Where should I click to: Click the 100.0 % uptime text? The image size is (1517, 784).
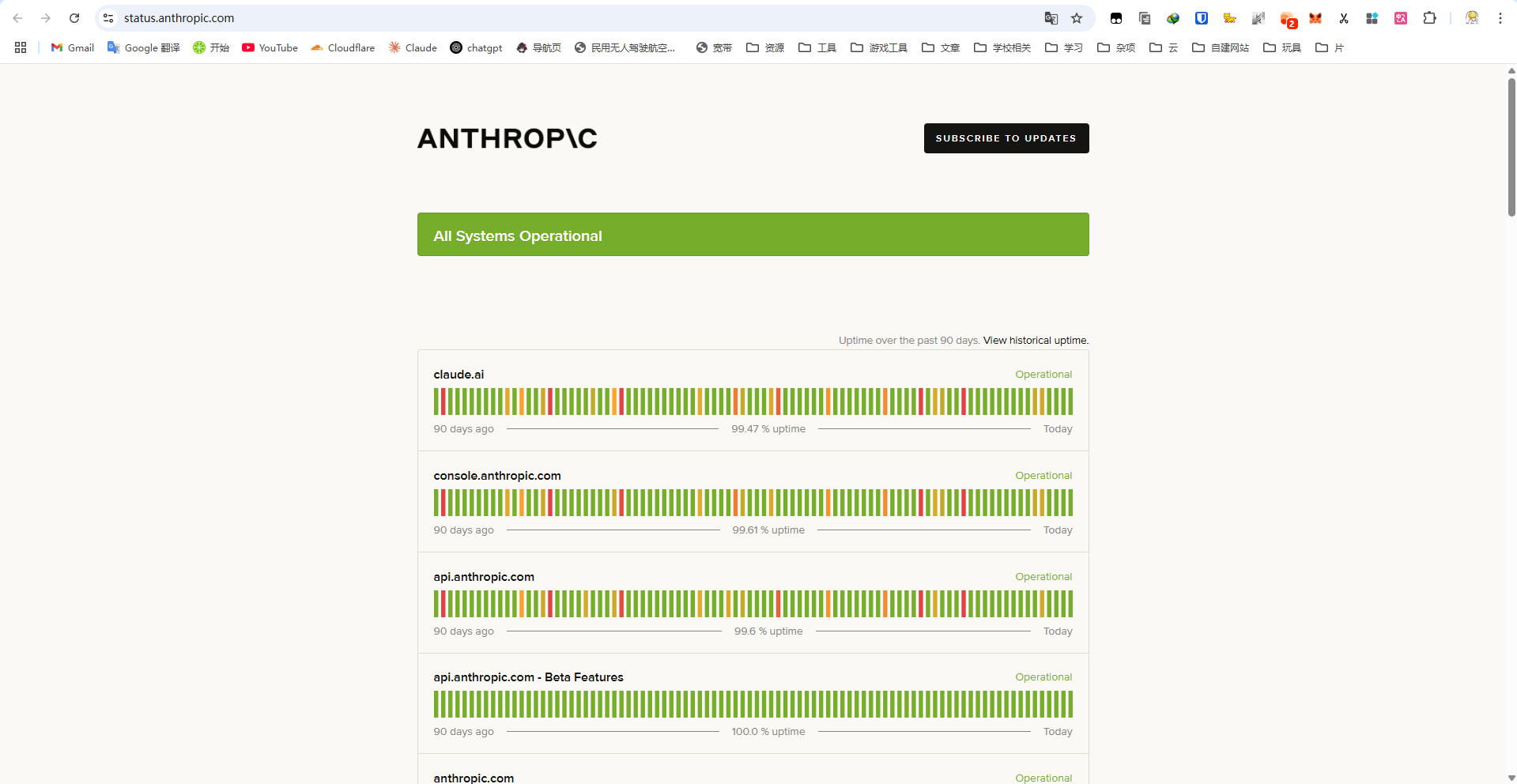768,732
